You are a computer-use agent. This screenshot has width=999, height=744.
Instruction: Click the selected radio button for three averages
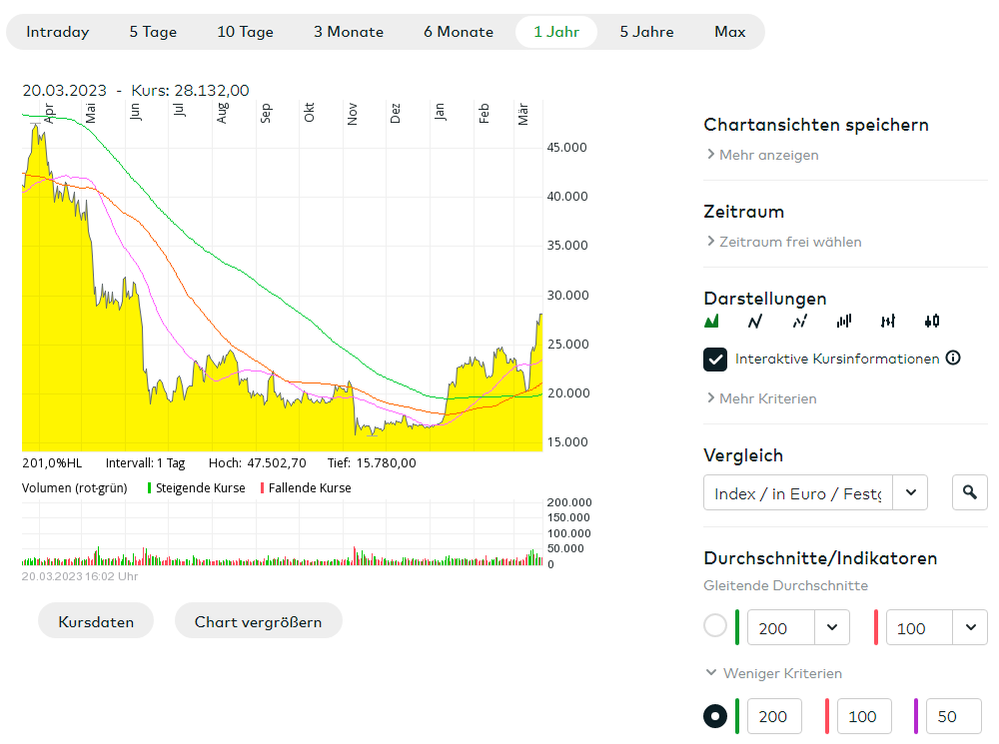[715, 716]
